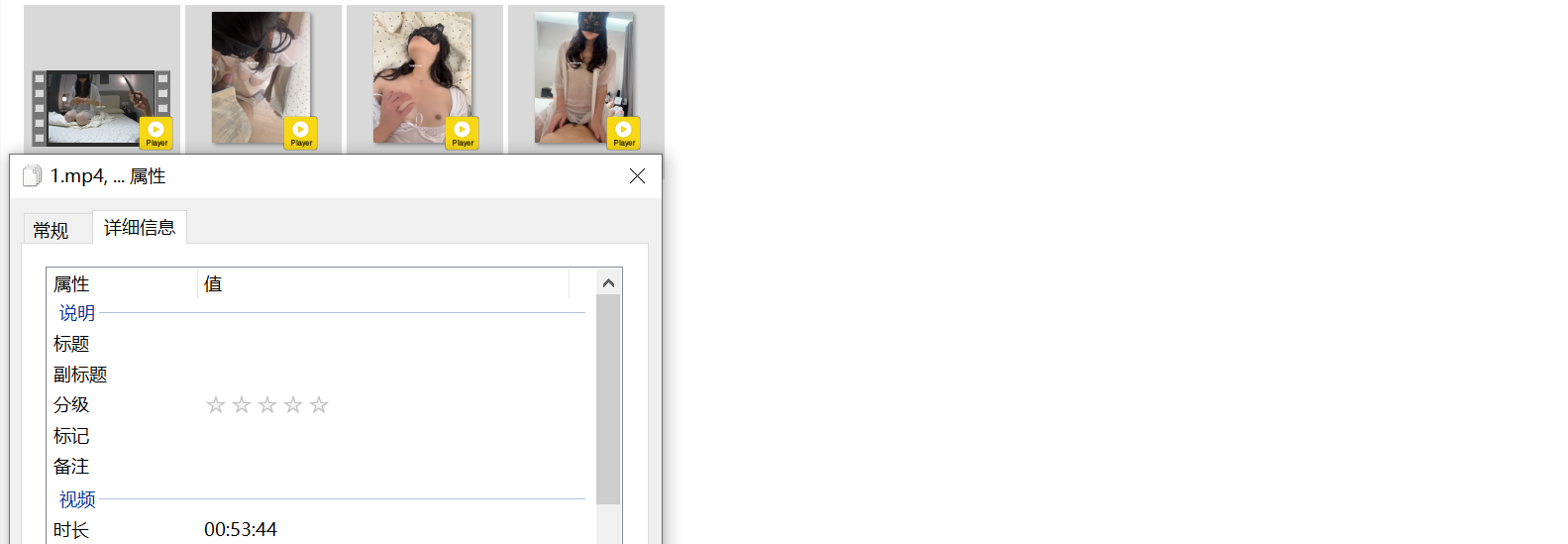Close the 属性 properties dialog

[637, 175]
